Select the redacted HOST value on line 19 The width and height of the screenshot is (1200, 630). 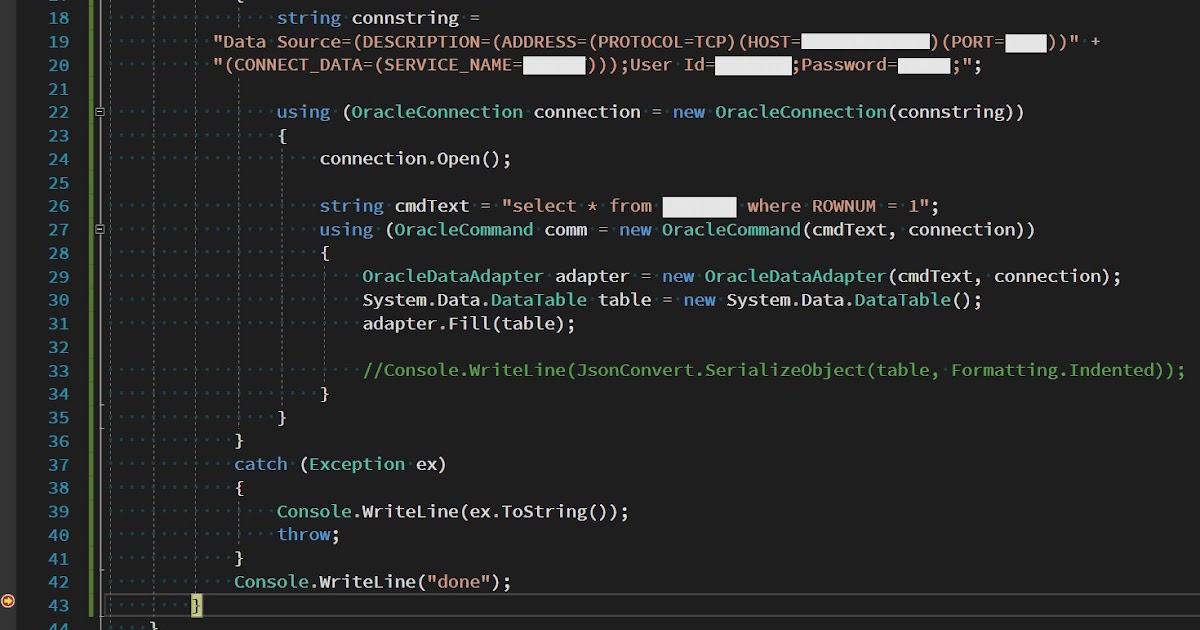click(865, 41)
